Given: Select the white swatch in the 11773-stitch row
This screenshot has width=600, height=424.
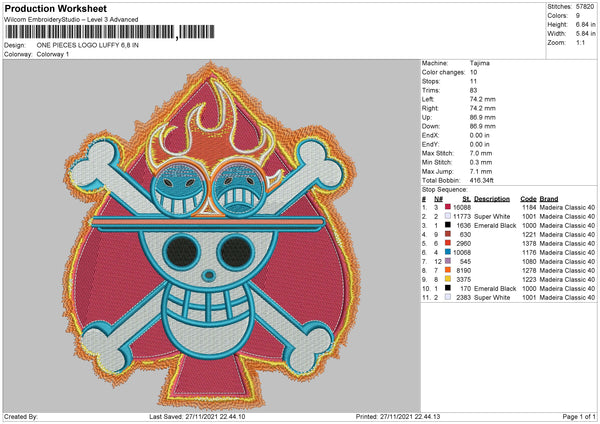Looking at the screenshot, I should click(448, 216).
